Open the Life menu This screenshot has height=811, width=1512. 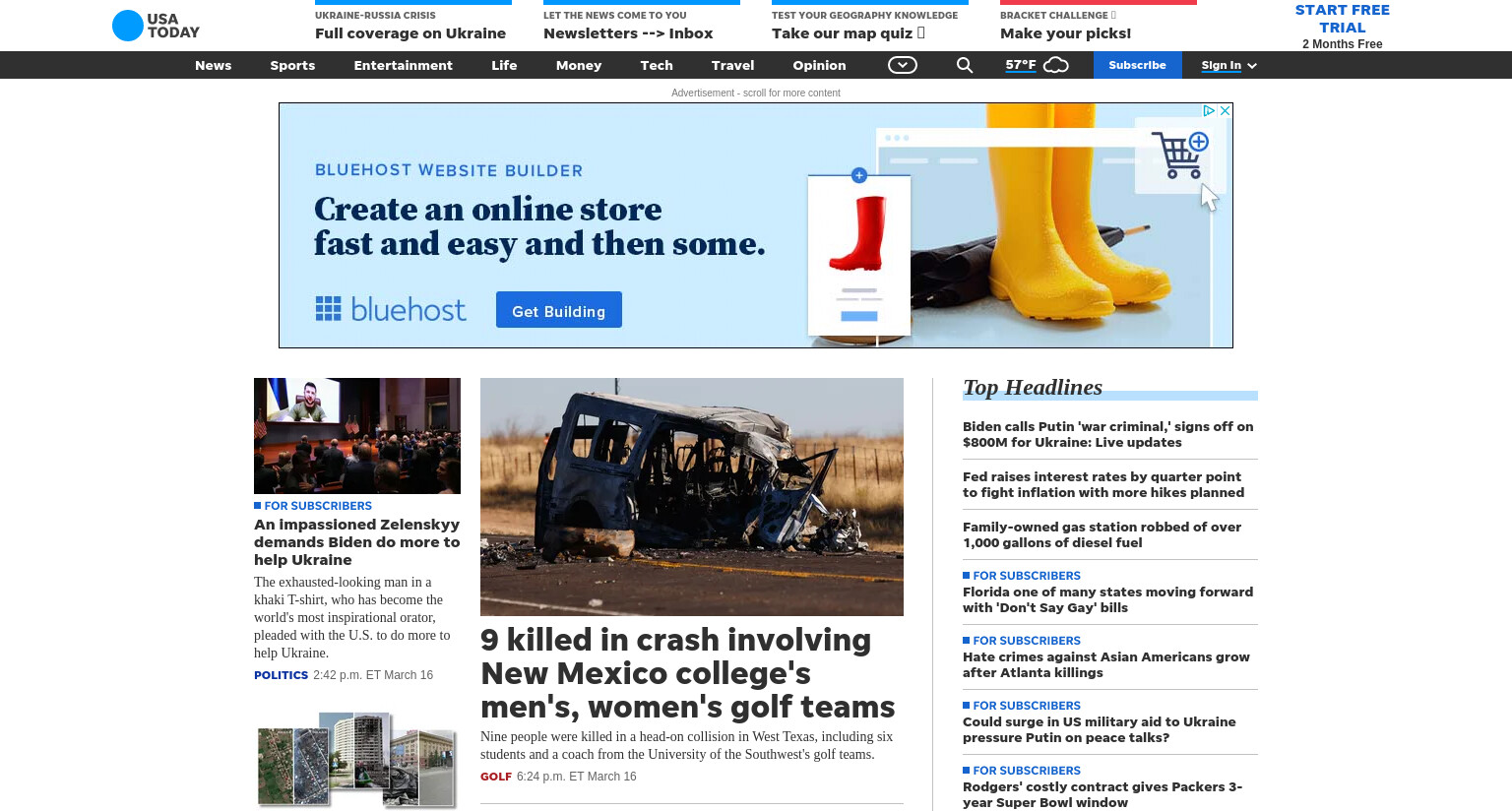pos(504,65)
